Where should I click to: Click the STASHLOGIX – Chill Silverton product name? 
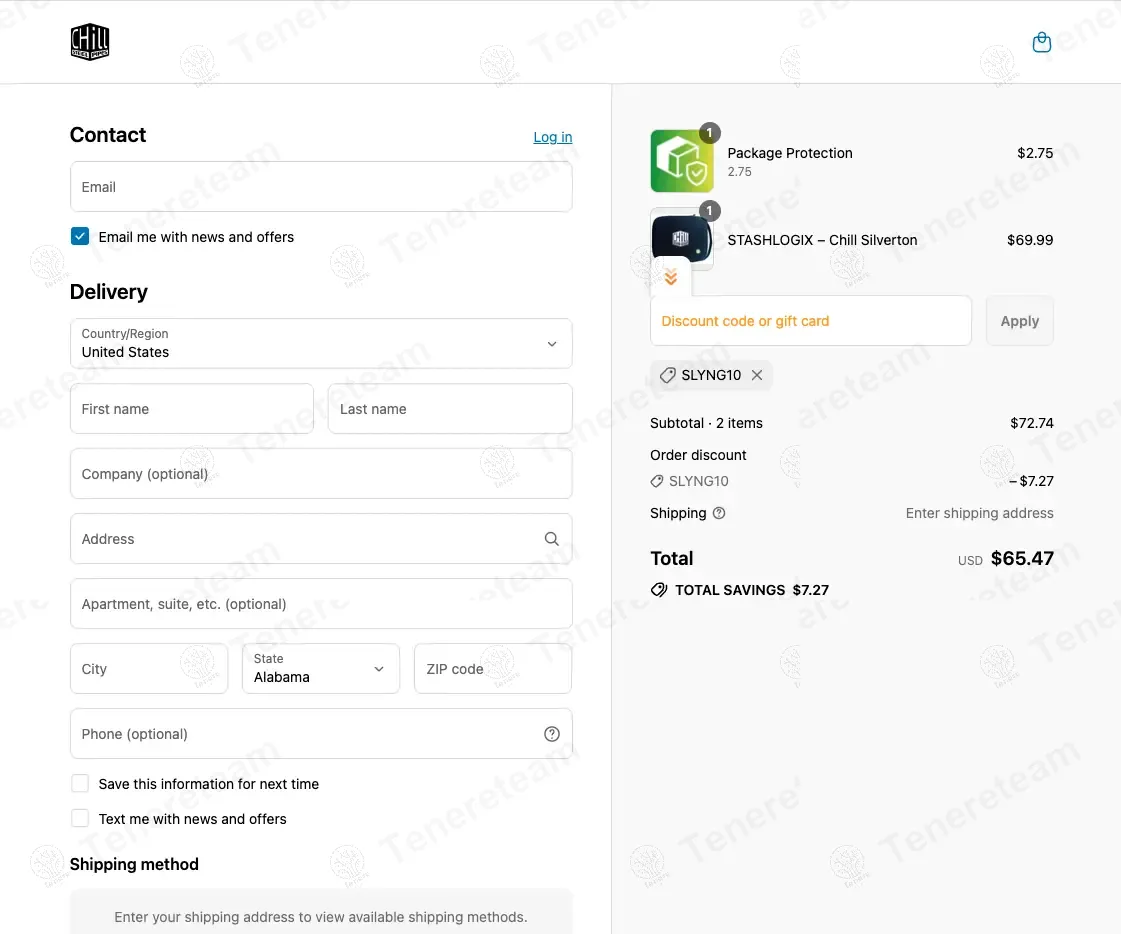click(x=822, y=240)
